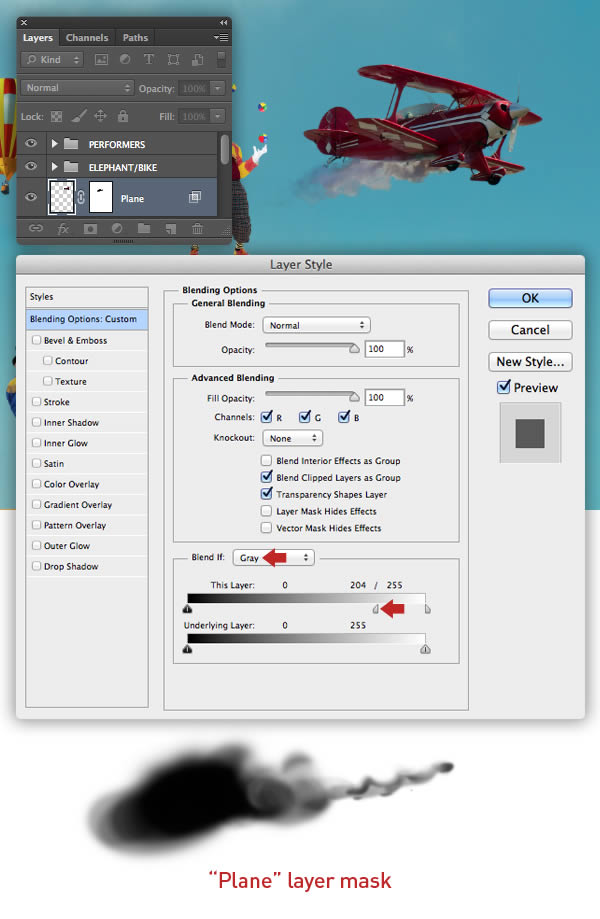This screenshot has height=919, width=600.
Task: Expand the ELEPHANT/BIKE group triangle
Action: coord(54,166)
